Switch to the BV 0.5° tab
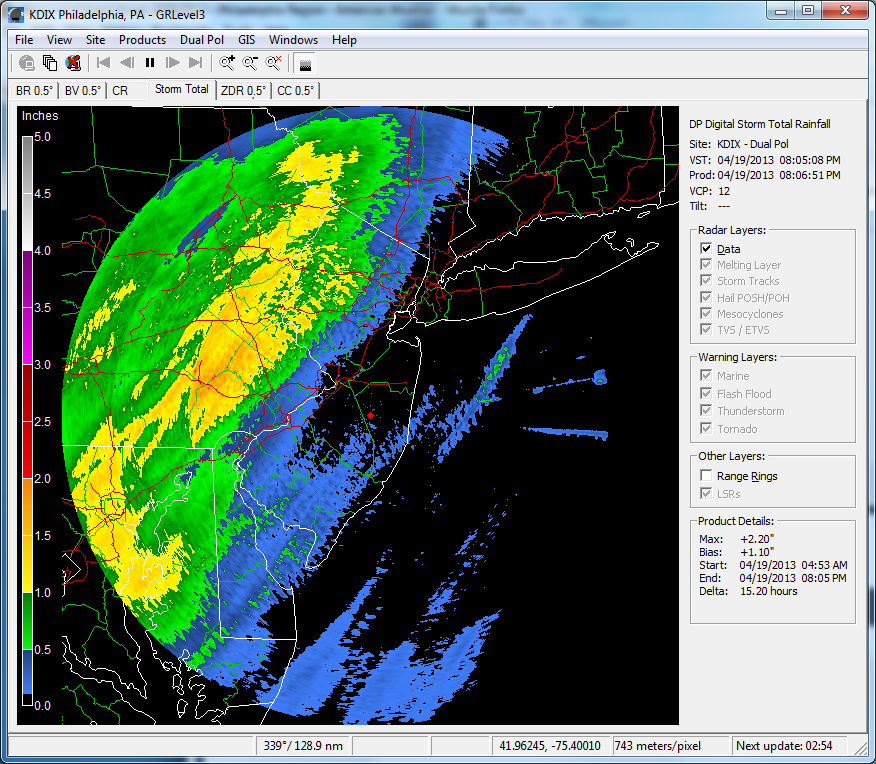This screenshot has width=876, height=764. 83,90
